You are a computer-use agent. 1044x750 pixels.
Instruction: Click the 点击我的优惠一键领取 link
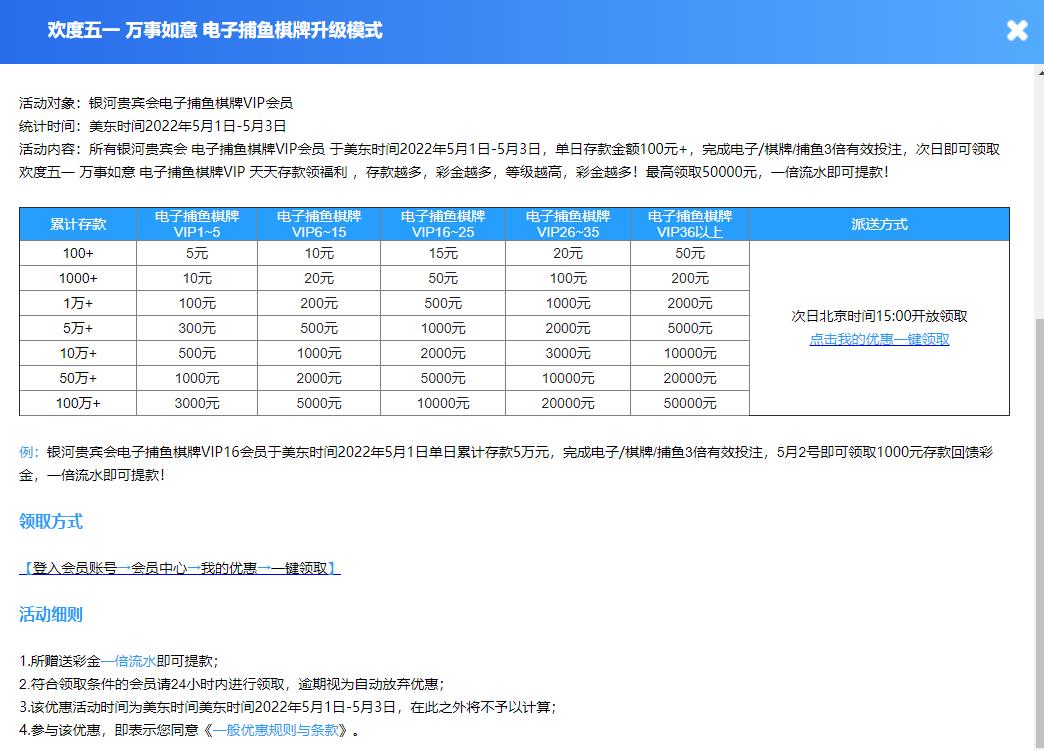tap(879, 339)
